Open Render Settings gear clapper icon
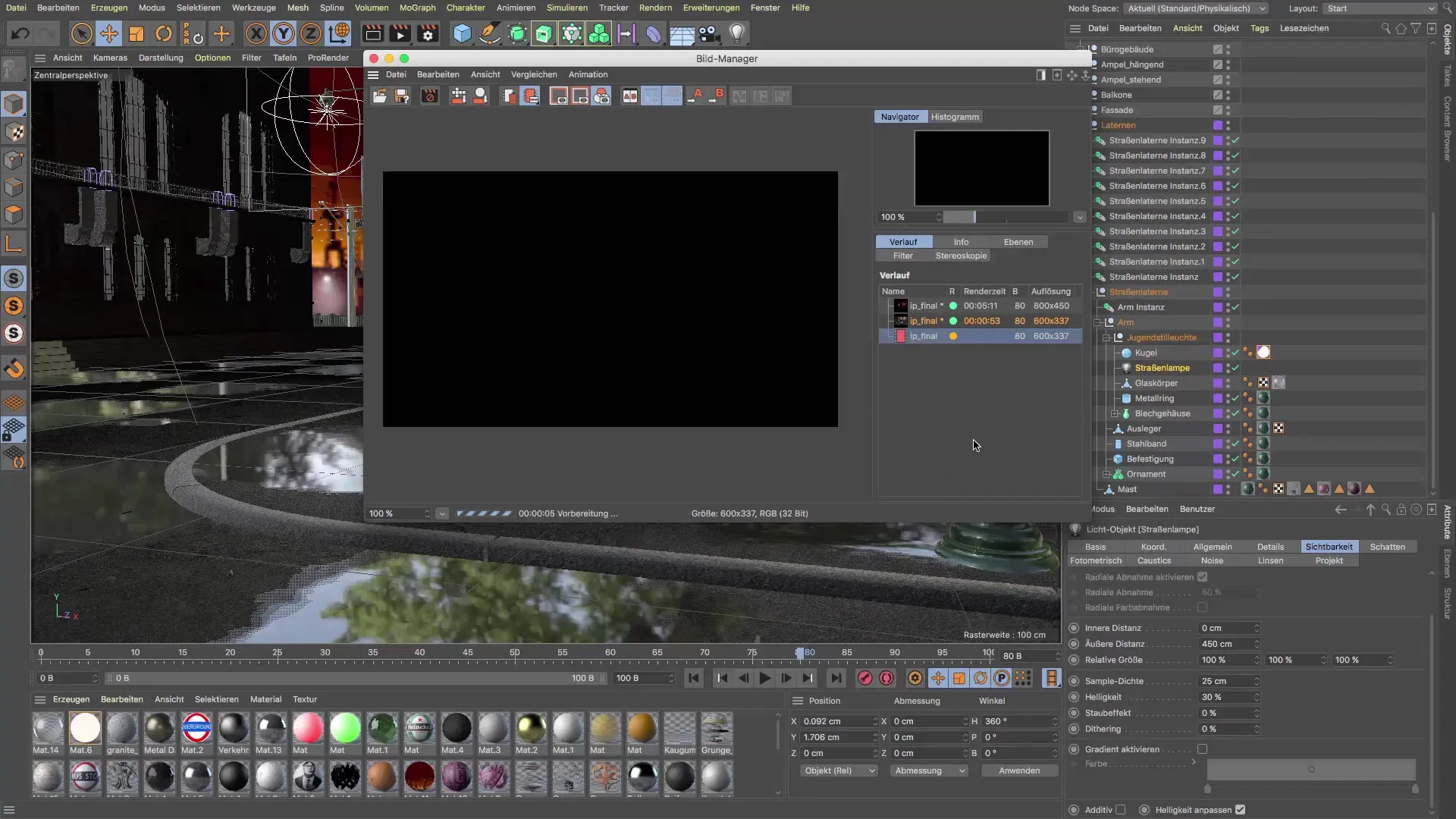This screenshot has height=819, width=1456. point(428,33)
